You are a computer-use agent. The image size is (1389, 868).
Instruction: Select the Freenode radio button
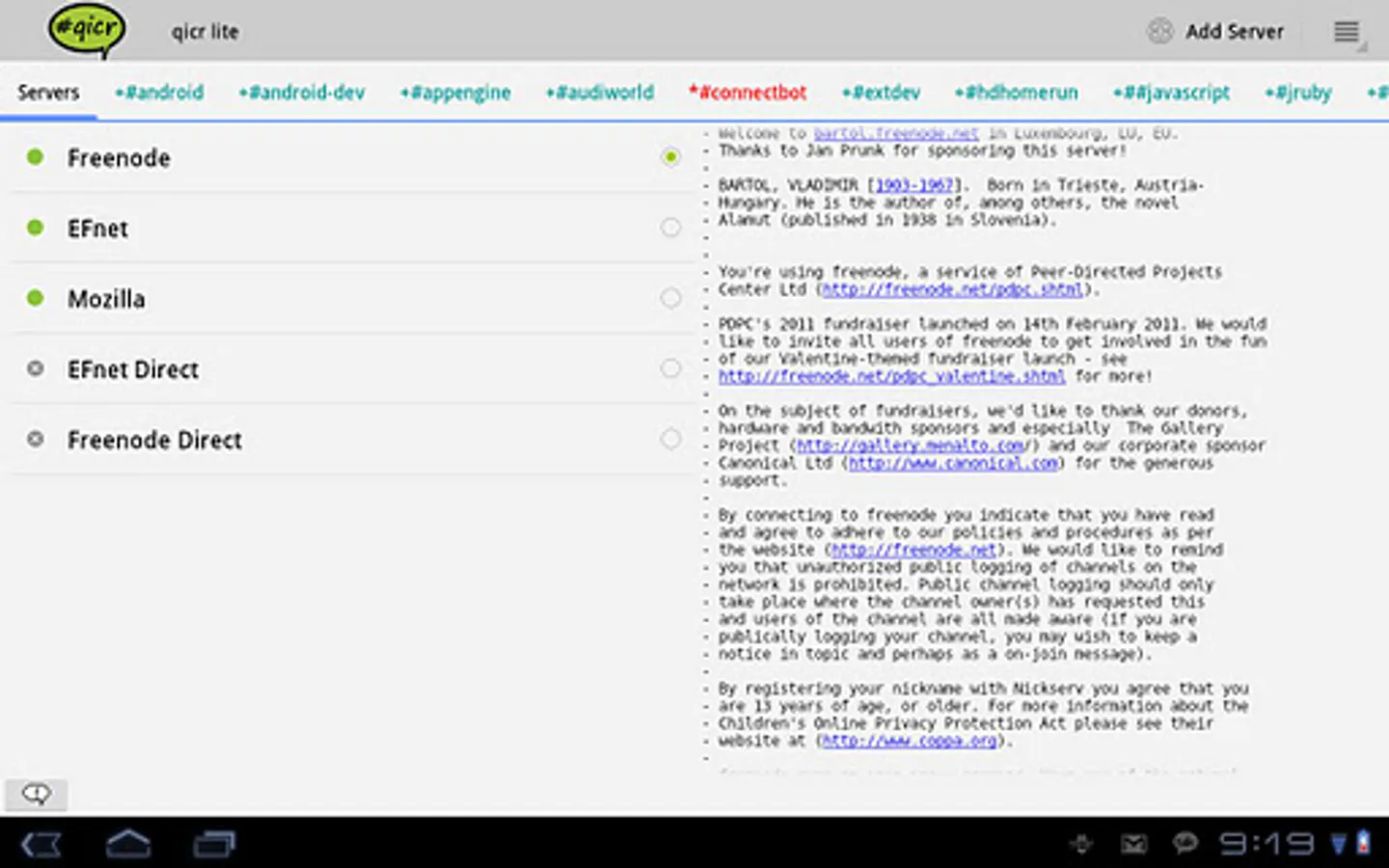coord(670,156)
